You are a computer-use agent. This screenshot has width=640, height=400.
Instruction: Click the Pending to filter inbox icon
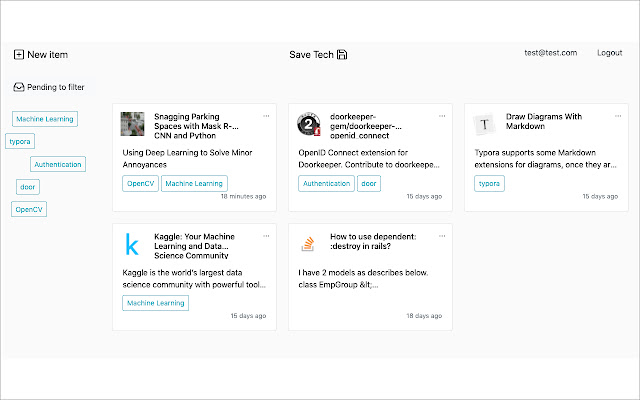click(x=19, y=87)
